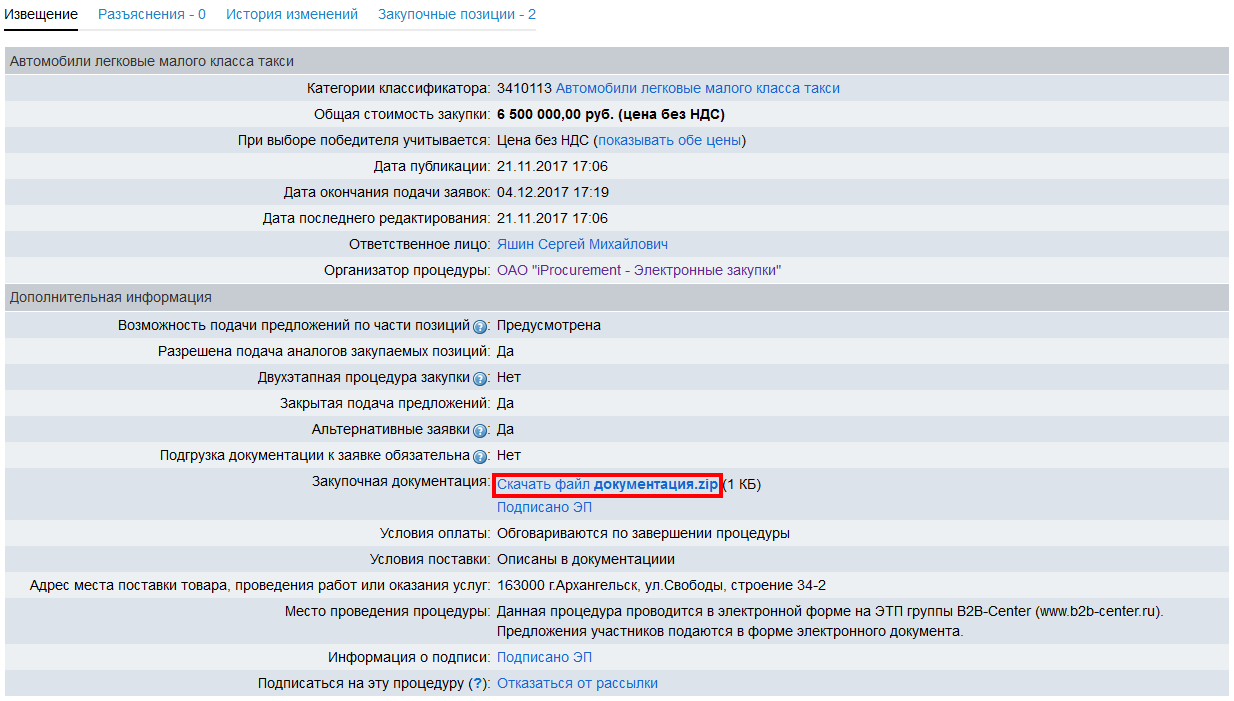
Task: Click help icon beside partial-position offers label
Action: 480,326
